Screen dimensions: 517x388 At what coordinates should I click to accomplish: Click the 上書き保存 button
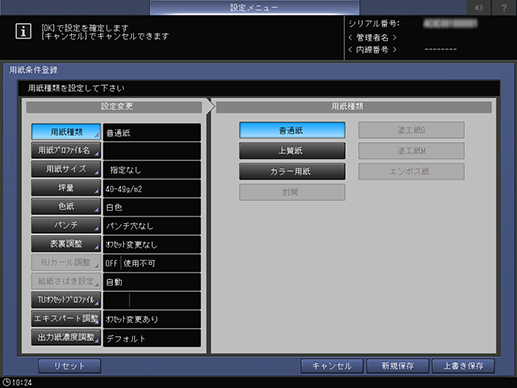[x=463, y=366]
